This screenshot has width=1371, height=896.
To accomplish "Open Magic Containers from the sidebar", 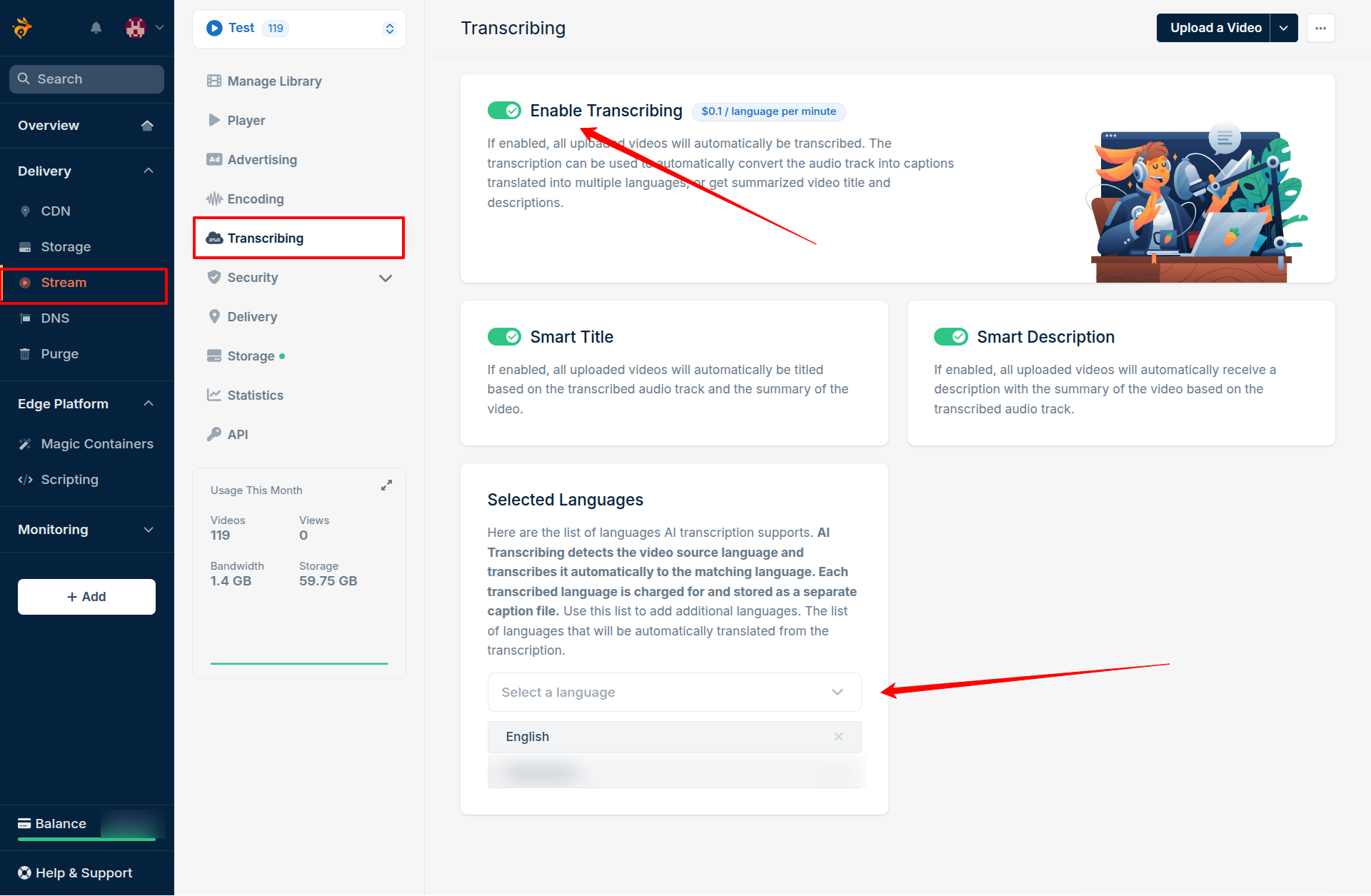I will pyautogui.click(x=96, y=444).
